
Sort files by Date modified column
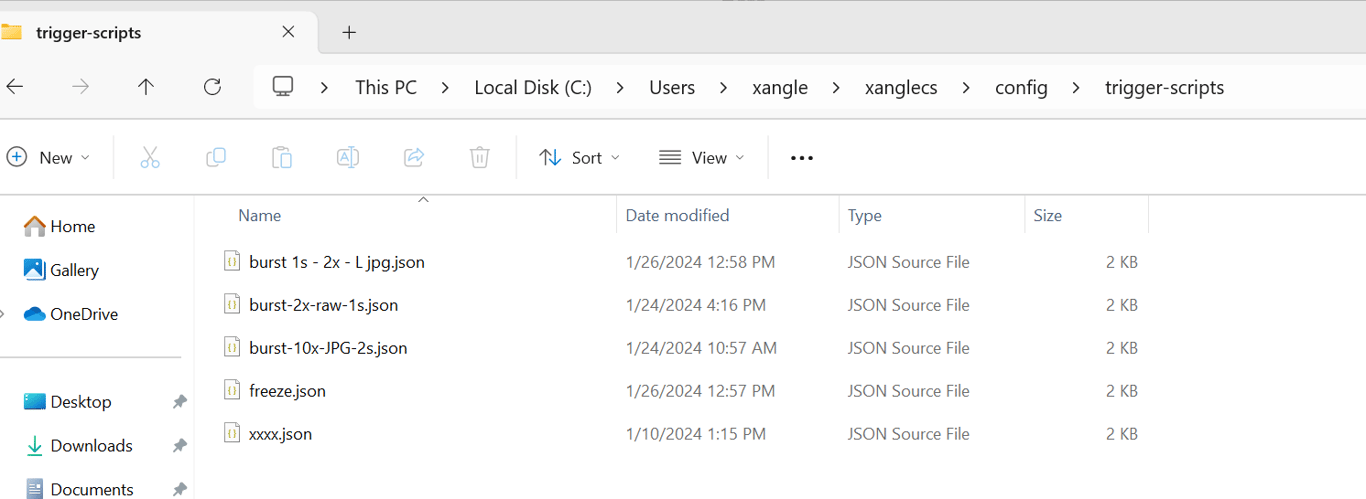click(677, 215)
